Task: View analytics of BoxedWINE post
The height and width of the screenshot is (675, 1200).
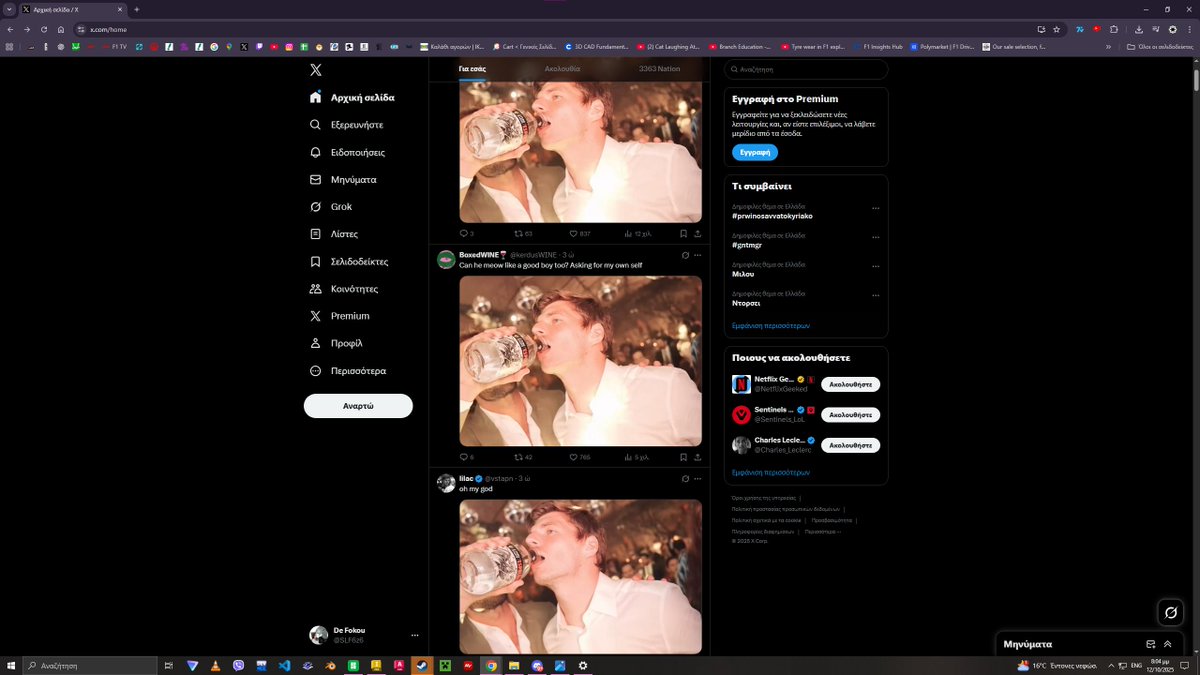Action: pos(637,457)
